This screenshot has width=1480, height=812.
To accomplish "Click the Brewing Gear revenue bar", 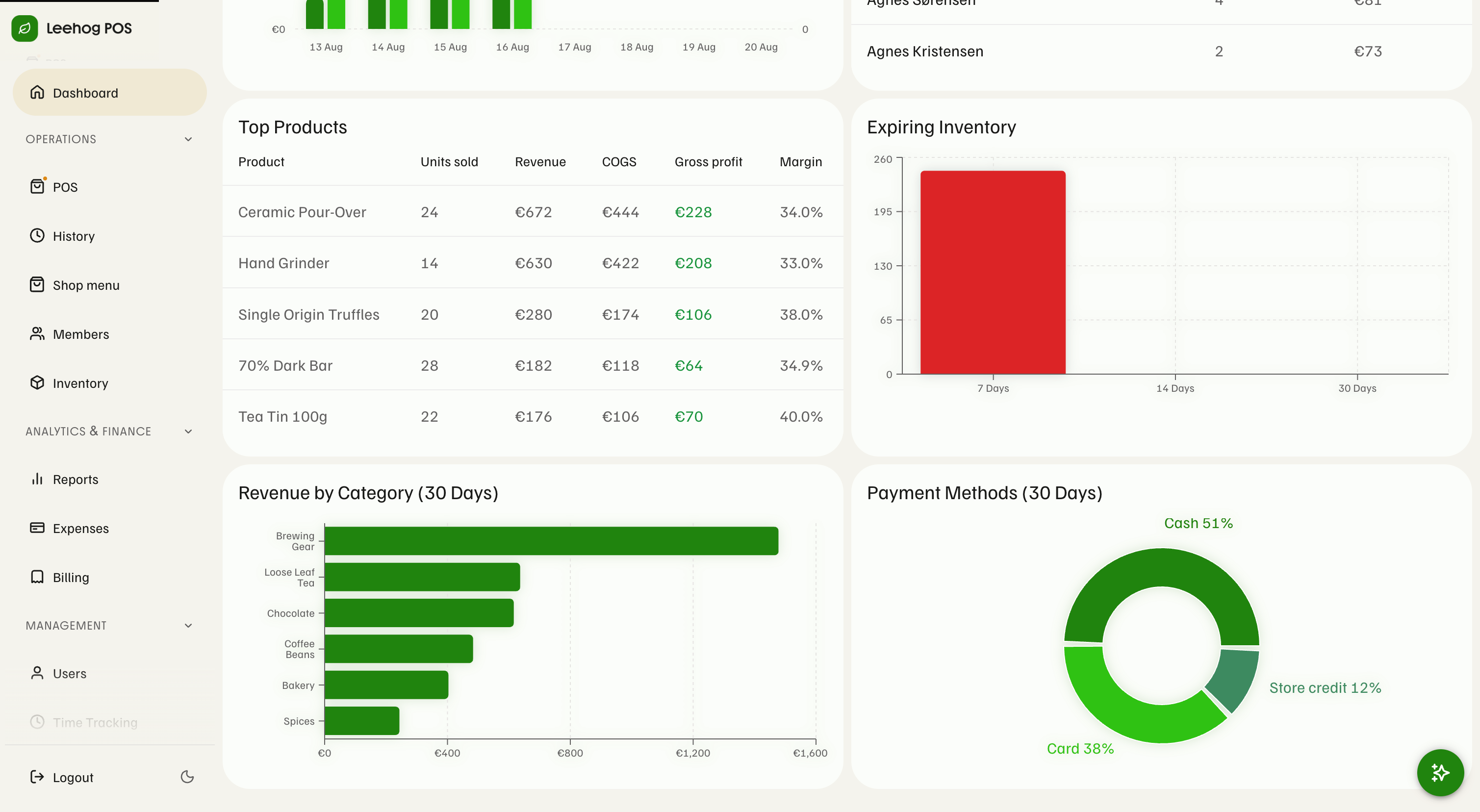I will point(552,541).
